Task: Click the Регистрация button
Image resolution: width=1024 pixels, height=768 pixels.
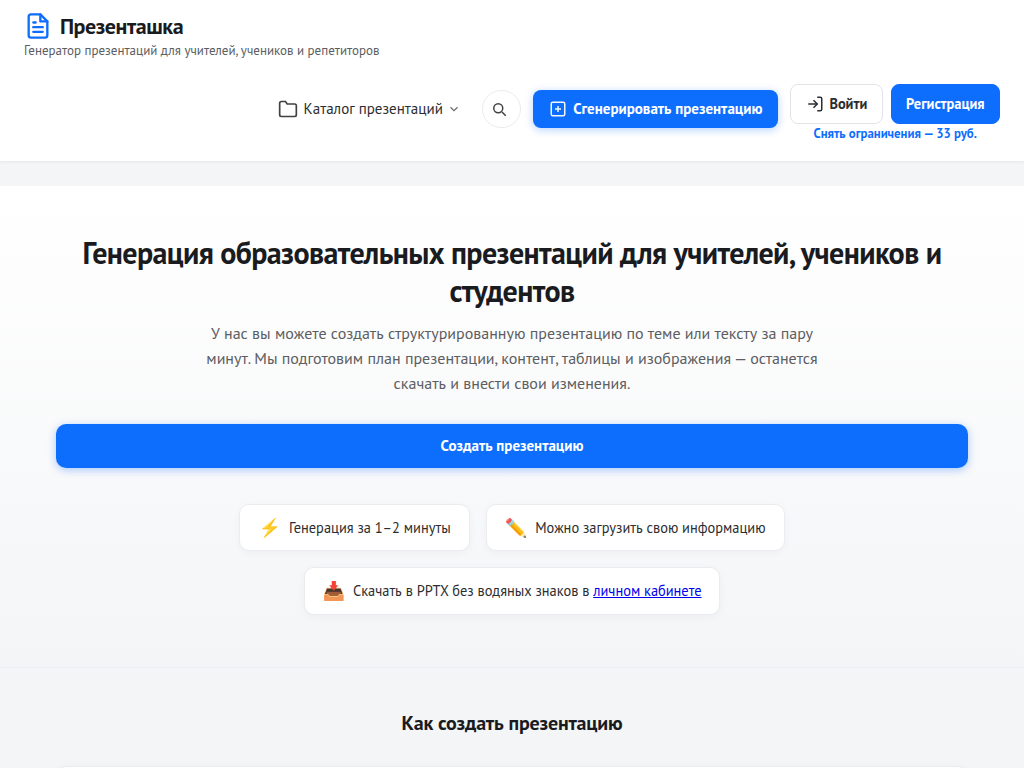Action: (x=945, y=103)
